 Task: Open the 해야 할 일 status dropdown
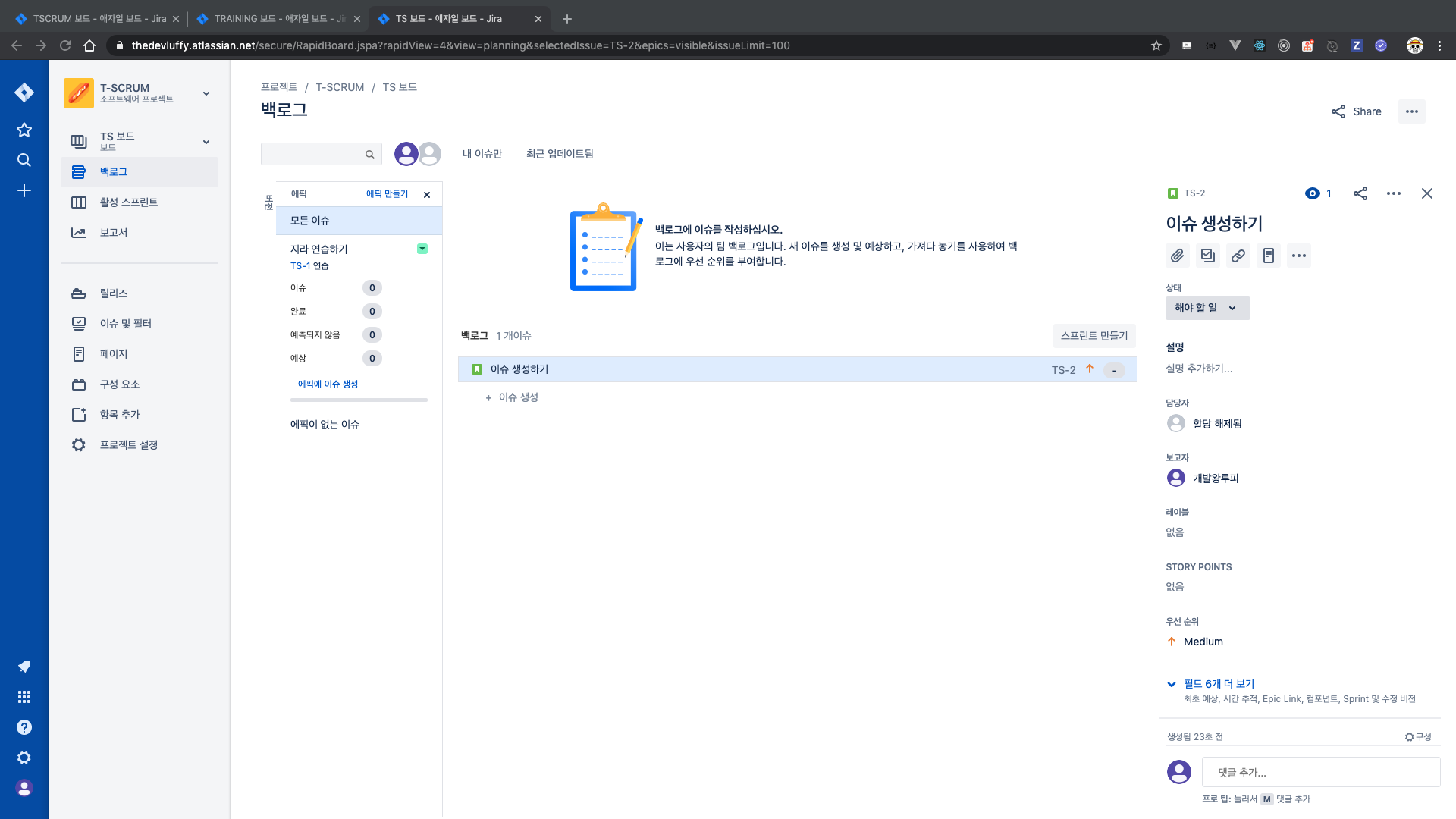click(1207, 308)
